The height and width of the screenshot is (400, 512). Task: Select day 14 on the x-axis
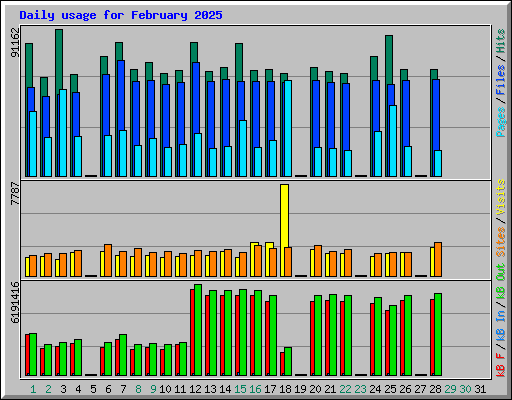pos(225,389)
